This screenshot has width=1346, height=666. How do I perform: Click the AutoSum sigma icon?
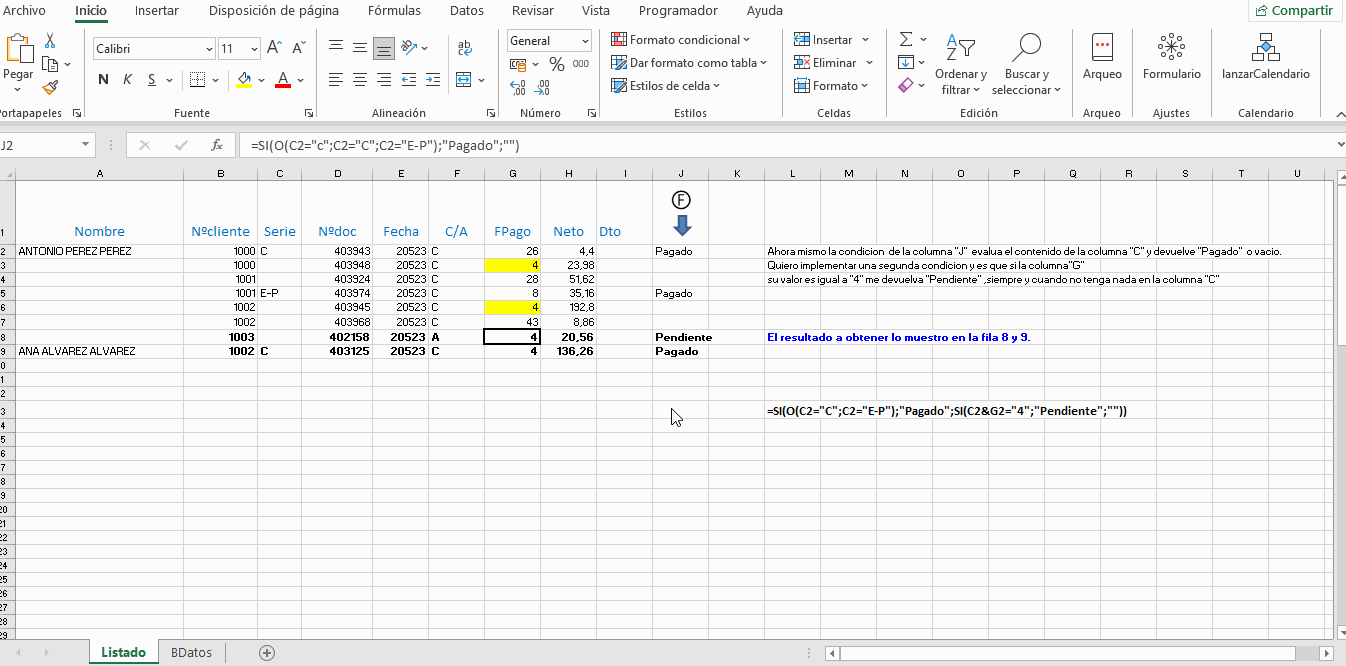pos(906,40)
